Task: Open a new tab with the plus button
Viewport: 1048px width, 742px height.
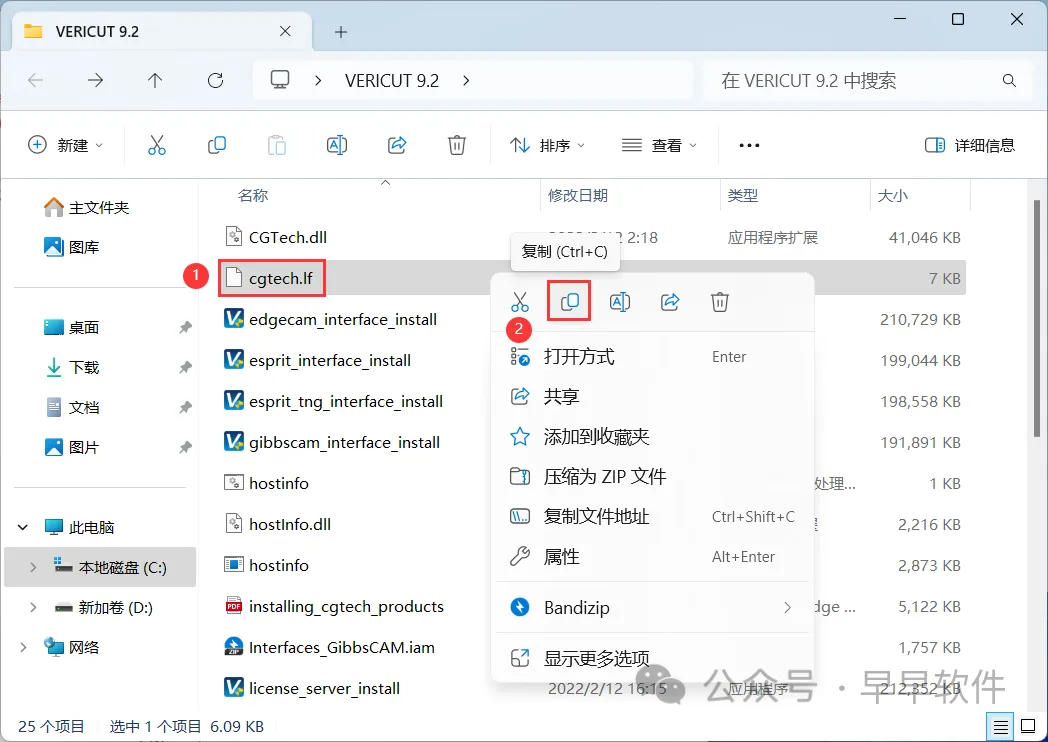Action: click(341, 31)
